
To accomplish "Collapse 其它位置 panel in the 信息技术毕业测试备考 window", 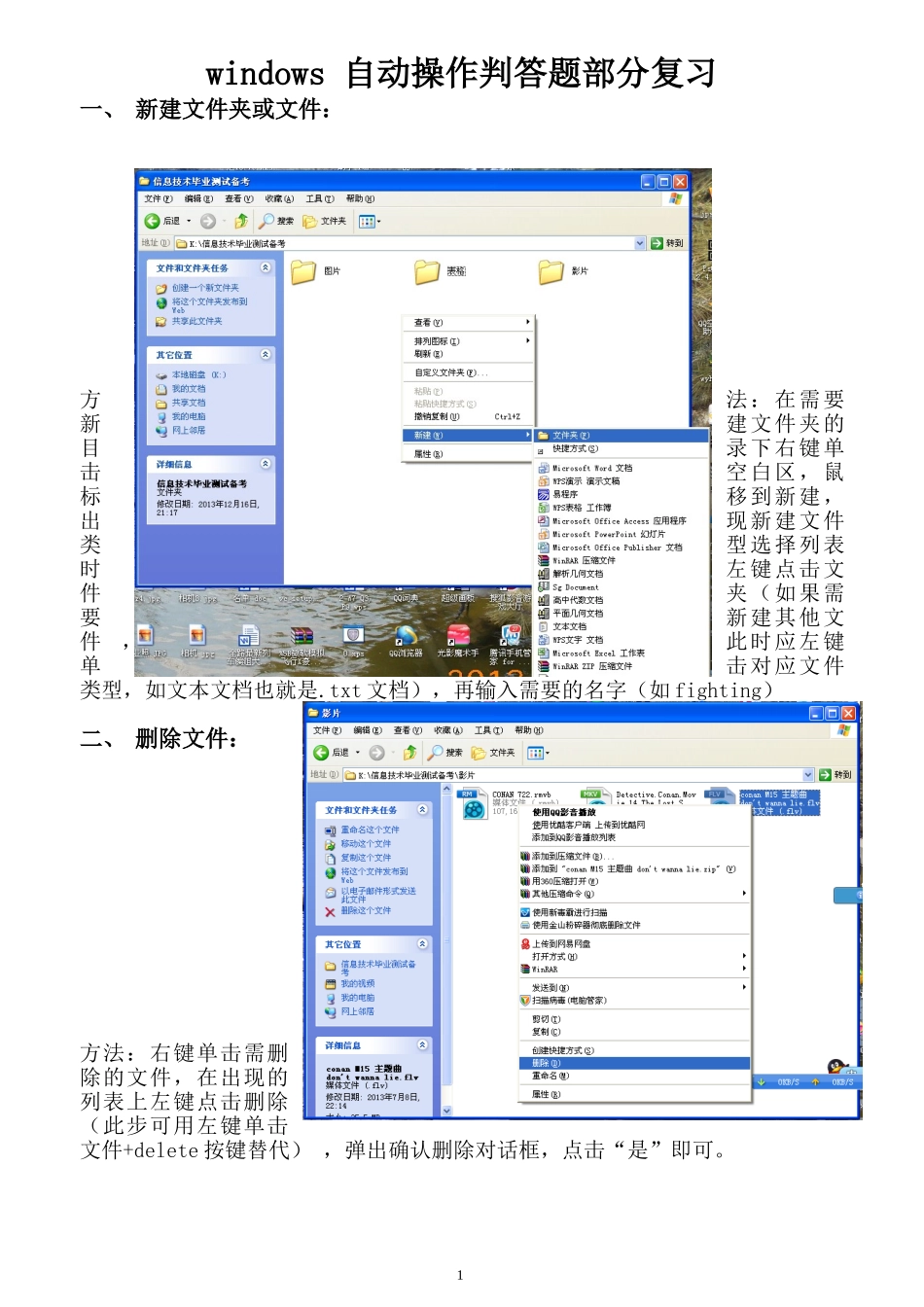I will point(266,355).
